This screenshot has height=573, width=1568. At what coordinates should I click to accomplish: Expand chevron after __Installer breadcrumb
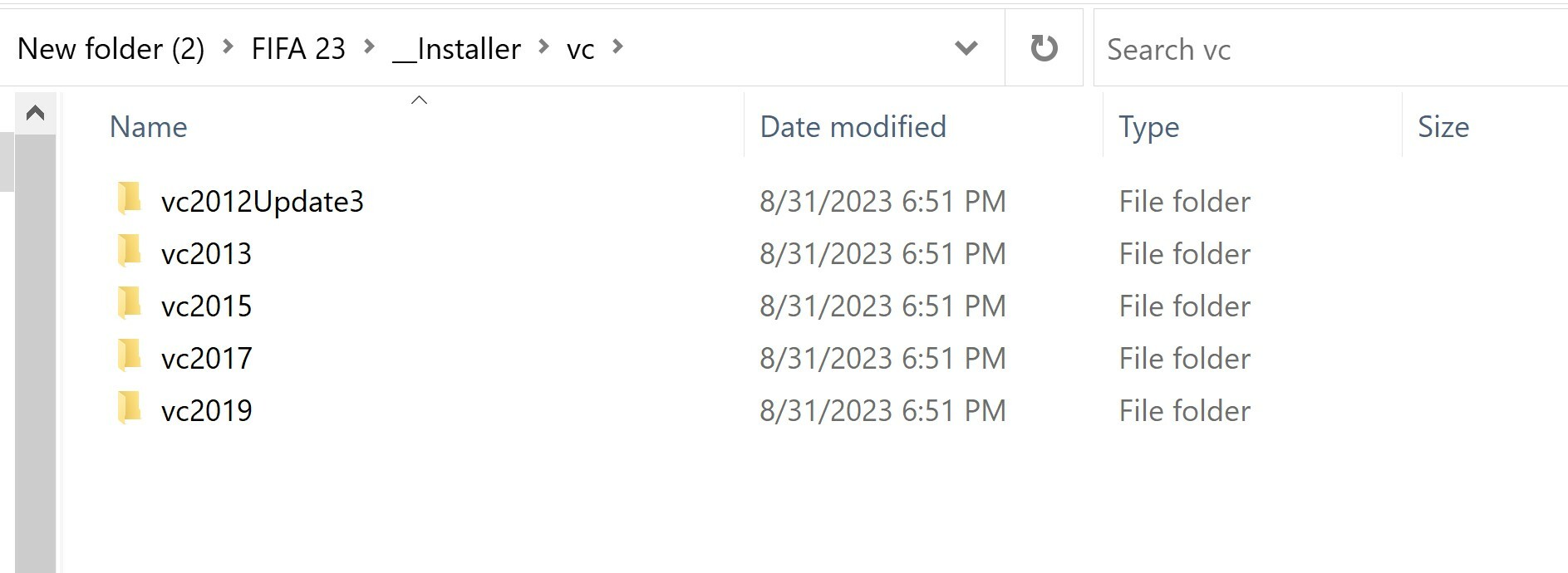click(x=544, y=47)
